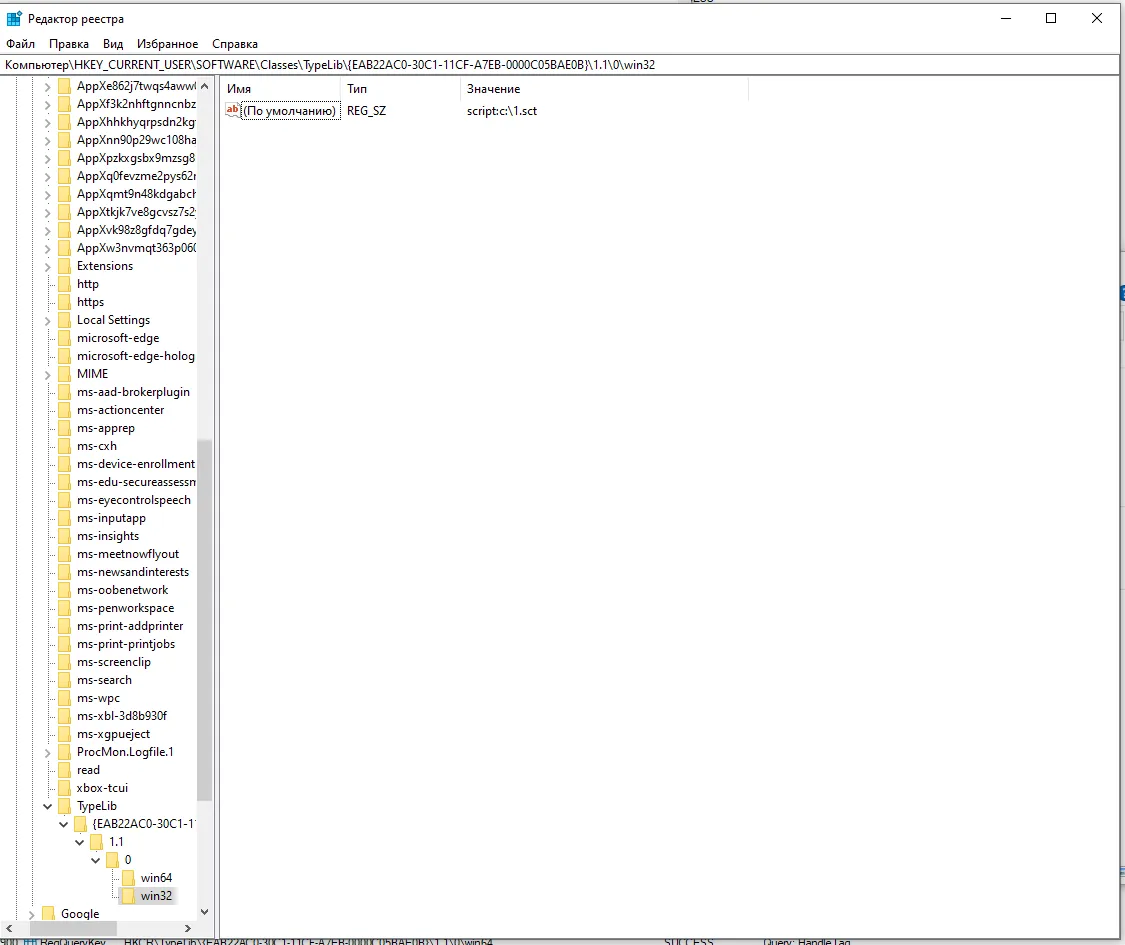
Task: Open the Справка menu
Action: click(235, 44)
